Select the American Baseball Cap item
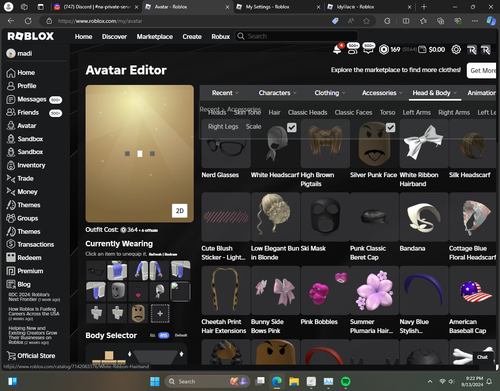The width and height of the screenshot is (500, 391). coord(473,290)
